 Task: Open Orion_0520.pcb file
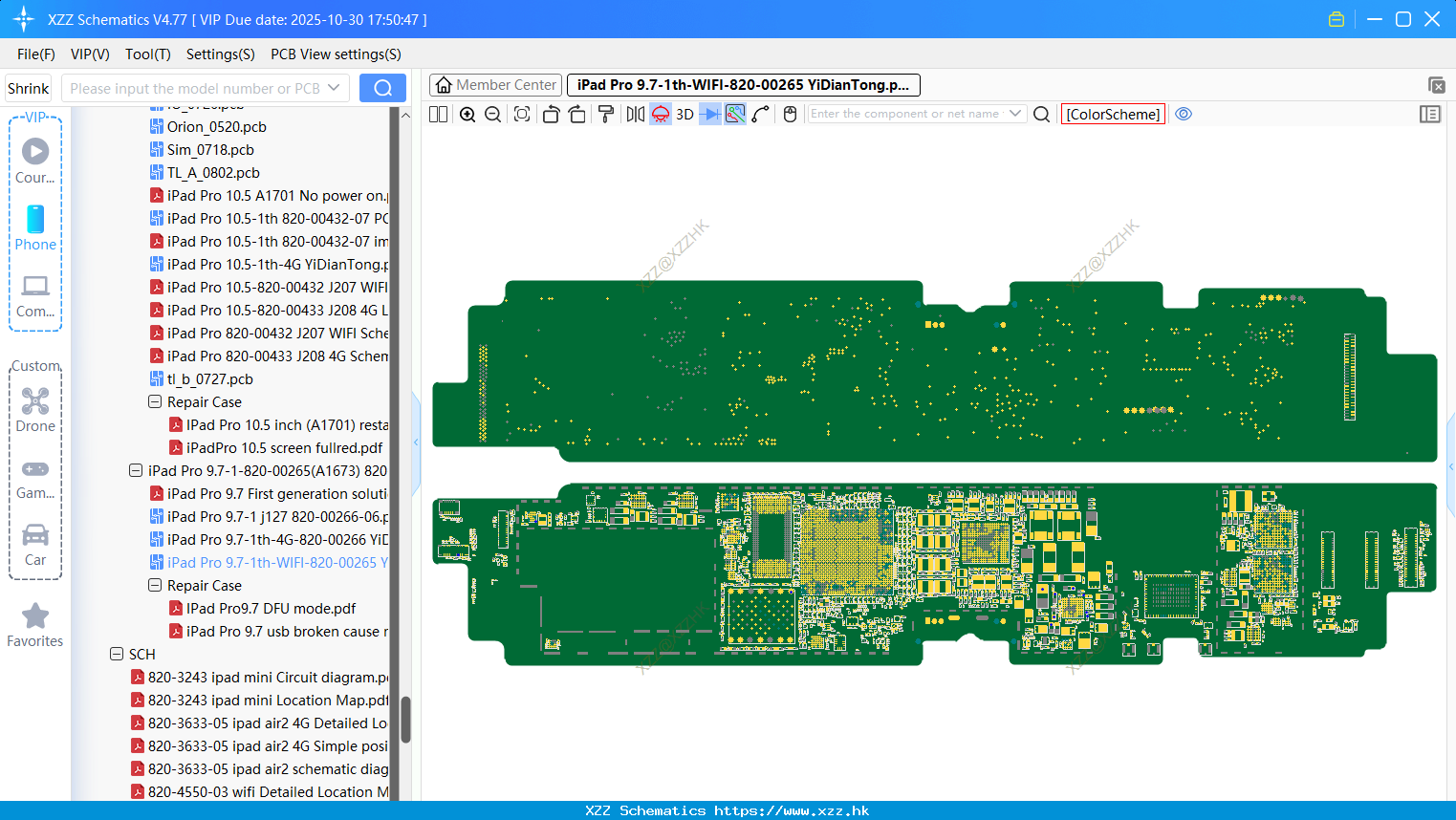pos(208,127)
